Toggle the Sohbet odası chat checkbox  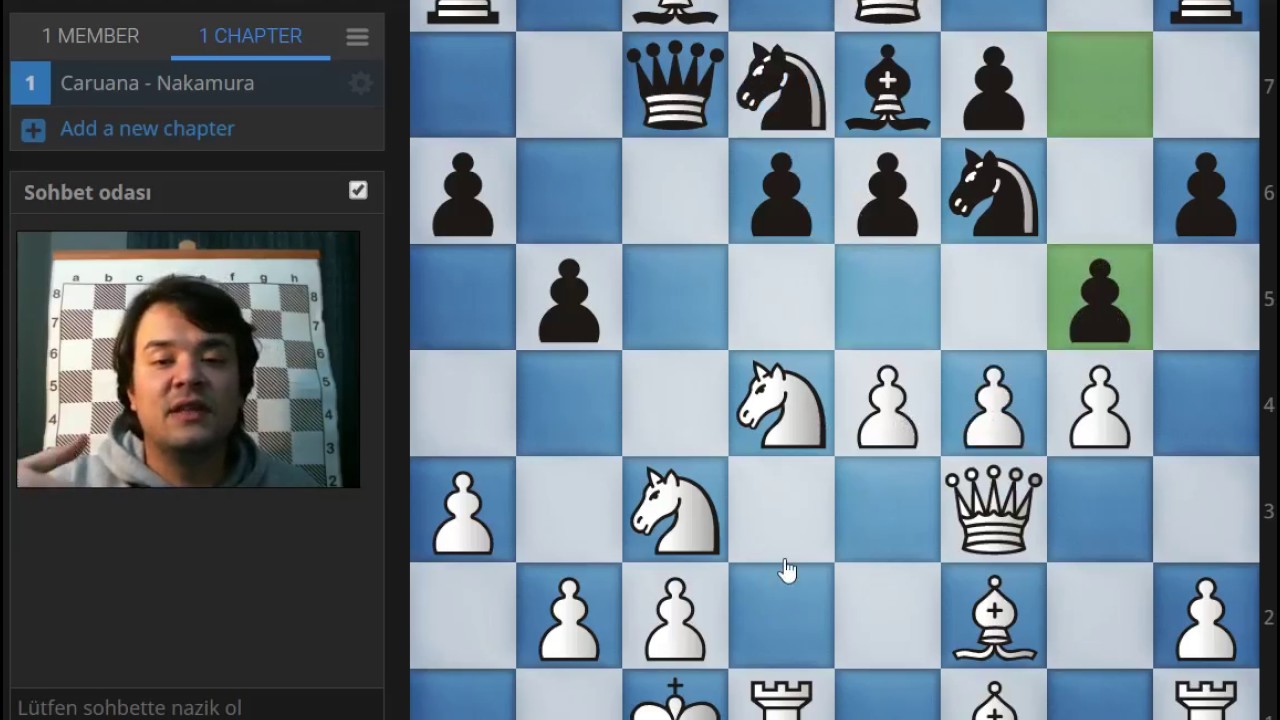358,190
